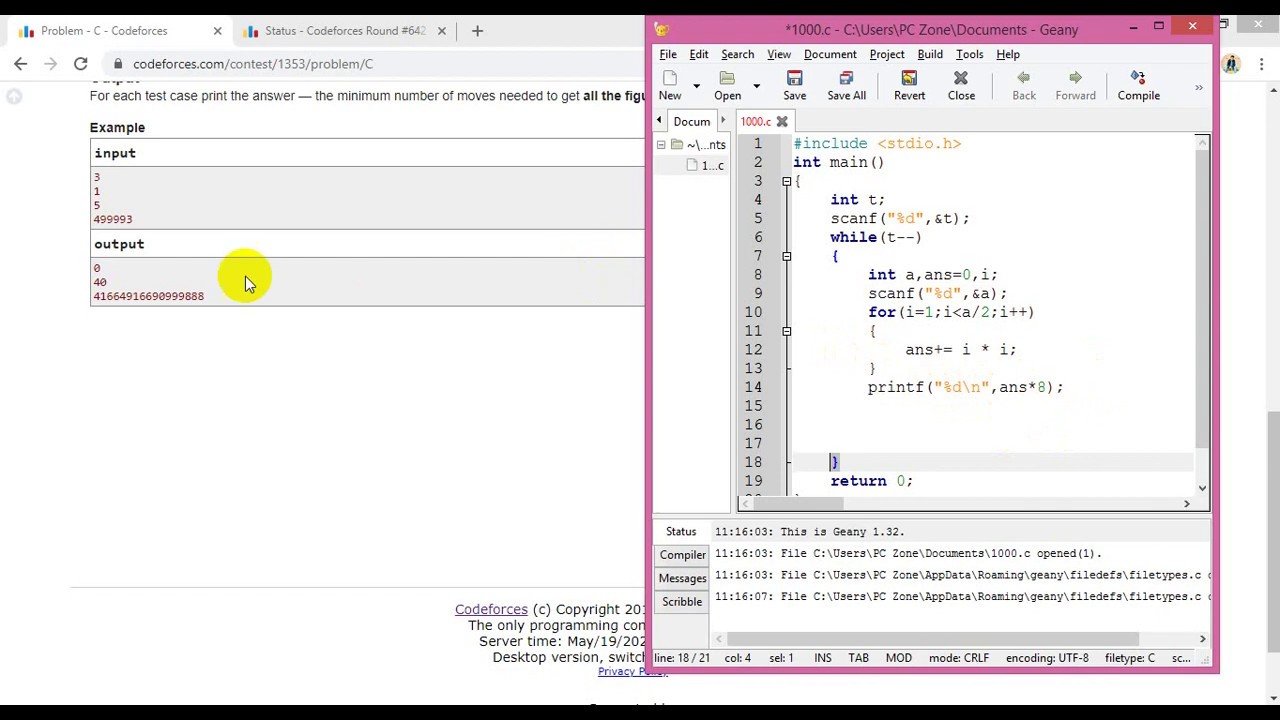Viewport: 1280px width, 720px height.
Task: Save the current file using Save icon
Action: pyautogui.click(x=794, y=85)
